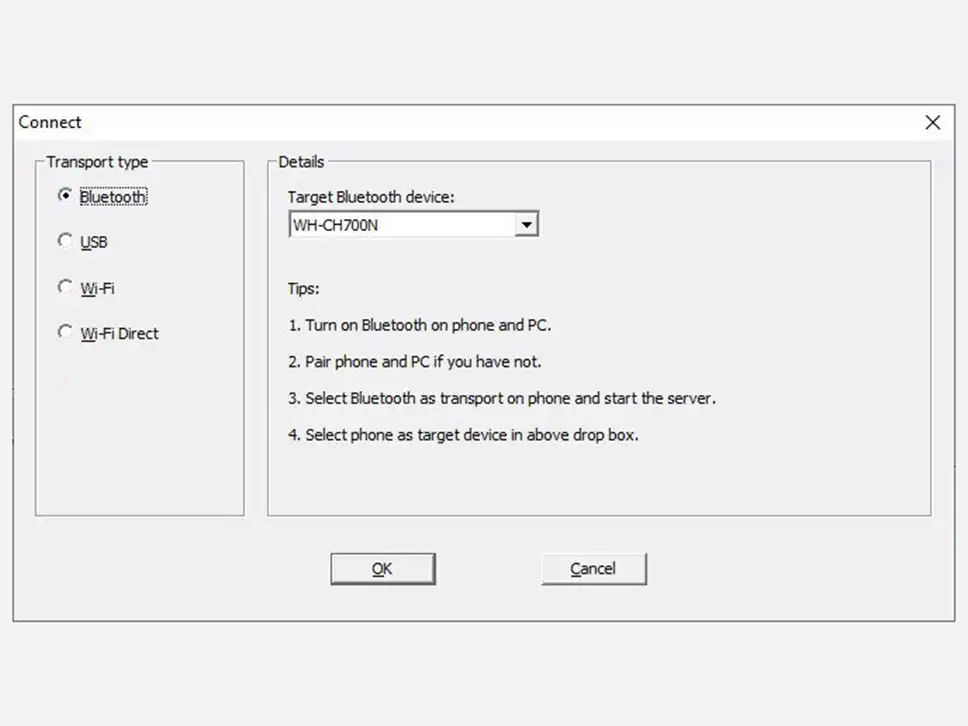
Task: Enable the Wi-Fi Direct radio option
Action: coord(66,332)
